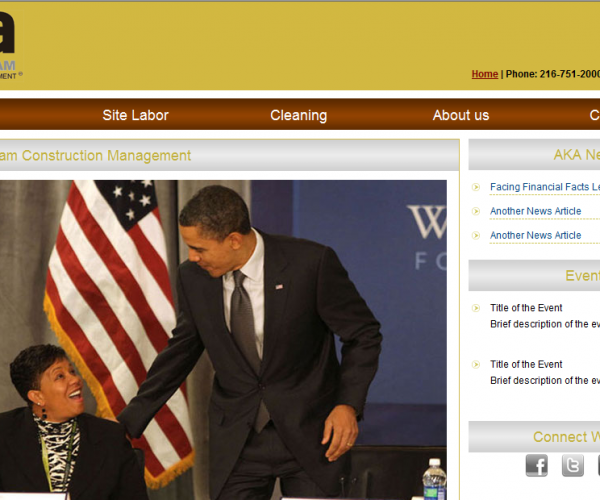The width and height of the screenshot is (600, 500).
Task: Open Facing Financial Facts news link
Action: click(x=545, y=187)
